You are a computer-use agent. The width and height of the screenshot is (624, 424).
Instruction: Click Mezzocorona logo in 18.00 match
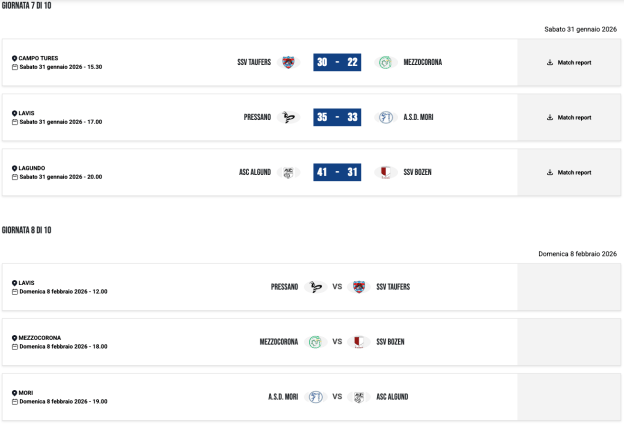tap(316, 342)
